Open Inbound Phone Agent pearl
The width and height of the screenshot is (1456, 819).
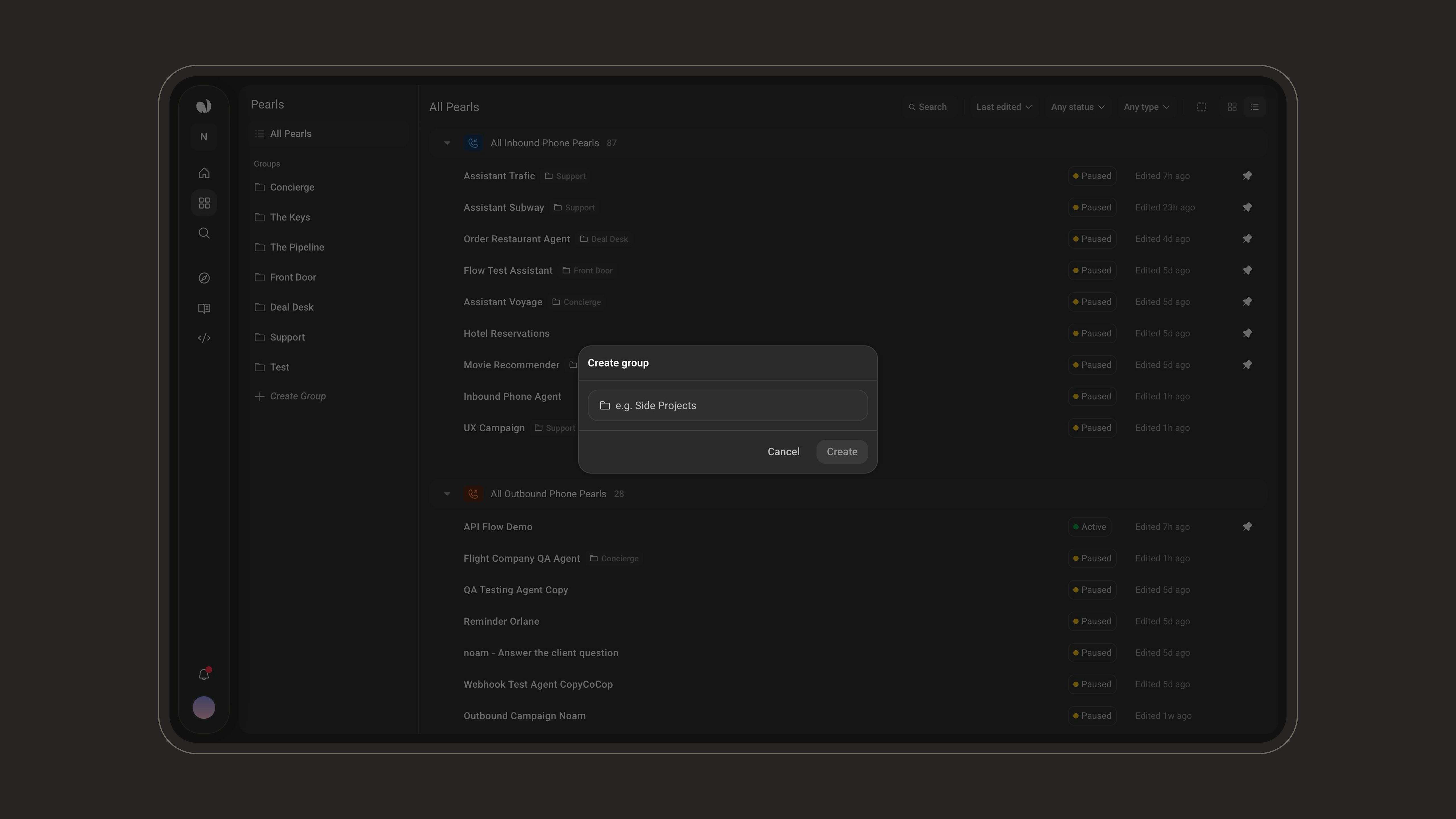512,396
